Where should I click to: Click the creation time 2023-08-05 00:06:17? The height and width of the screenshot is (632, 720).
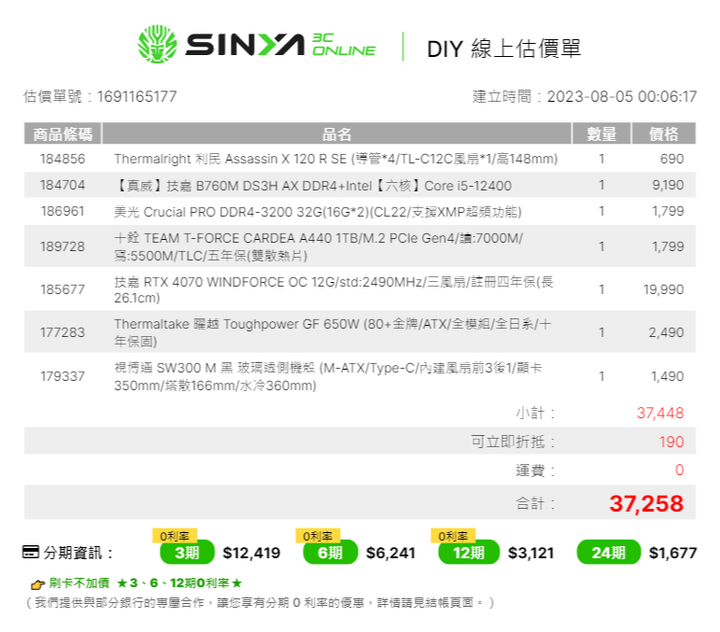pos(622,97)
